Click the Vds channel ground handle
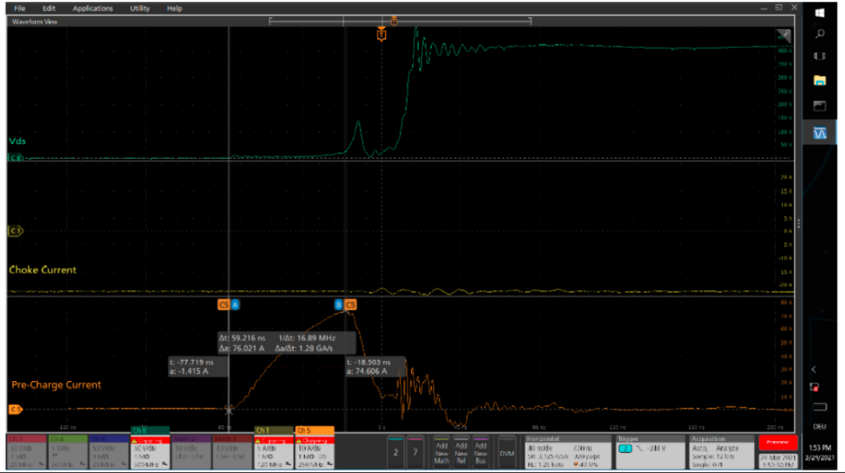This screenshot has height=473, width=845. [x=16, y=158]
